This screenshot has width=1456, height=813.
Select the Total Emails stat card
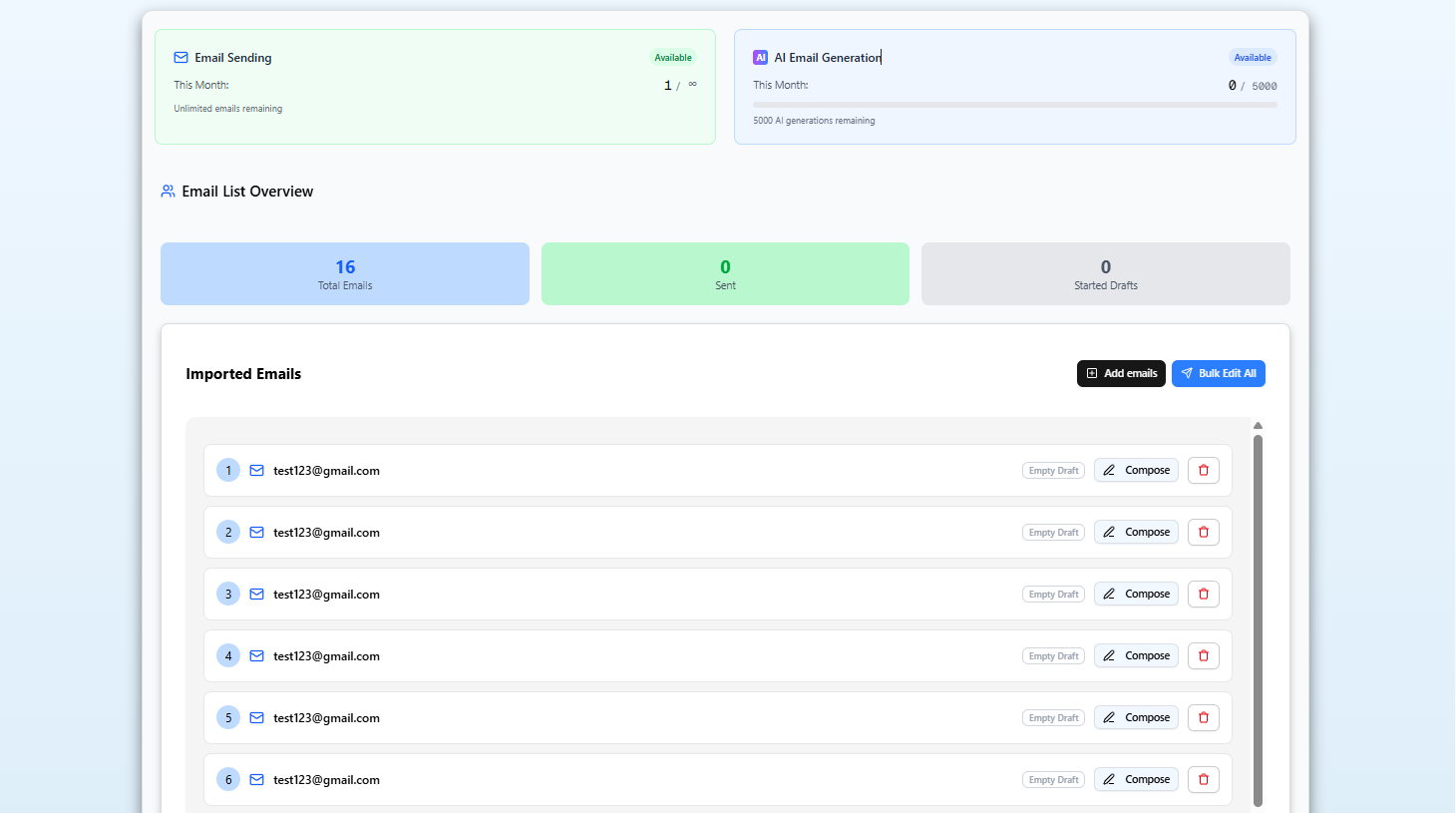pyautogui.click(x=344, y=273)
